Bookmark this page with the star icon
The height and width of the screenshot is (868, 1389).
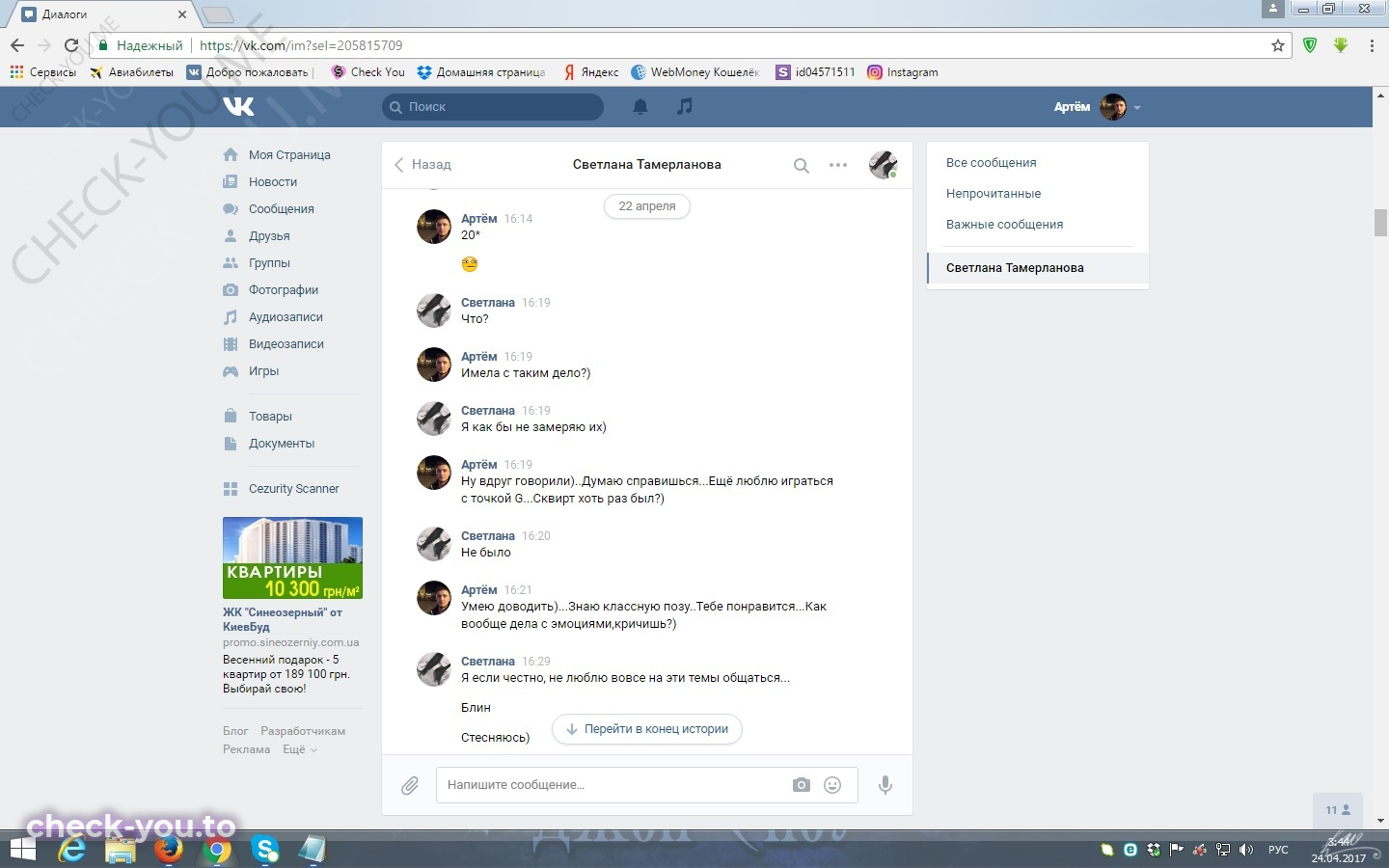pyautogui.click(x=1278, y=45)
